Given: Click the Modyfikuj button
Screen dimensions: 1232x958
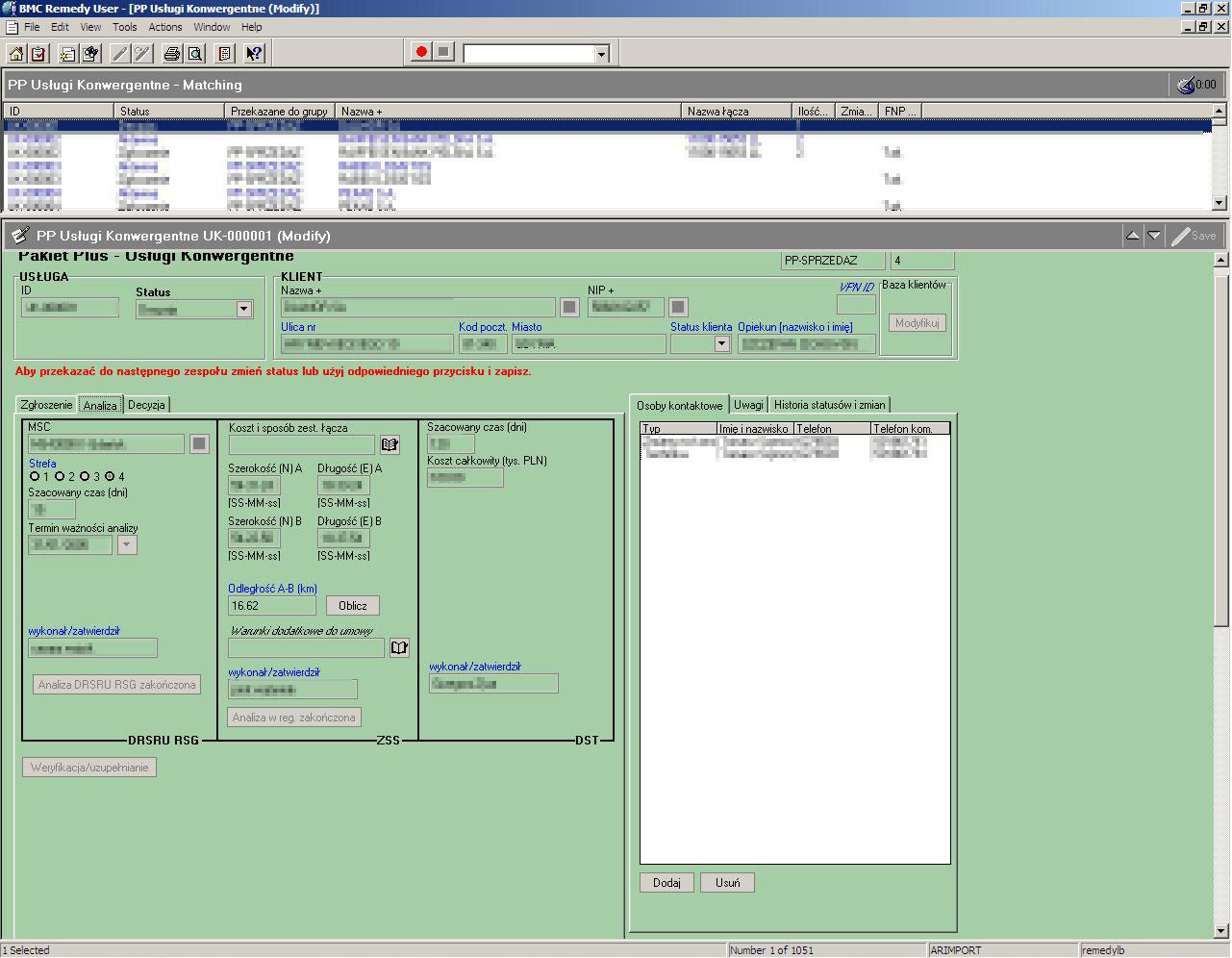Looking at the screenshot, I should pos(917,323).
